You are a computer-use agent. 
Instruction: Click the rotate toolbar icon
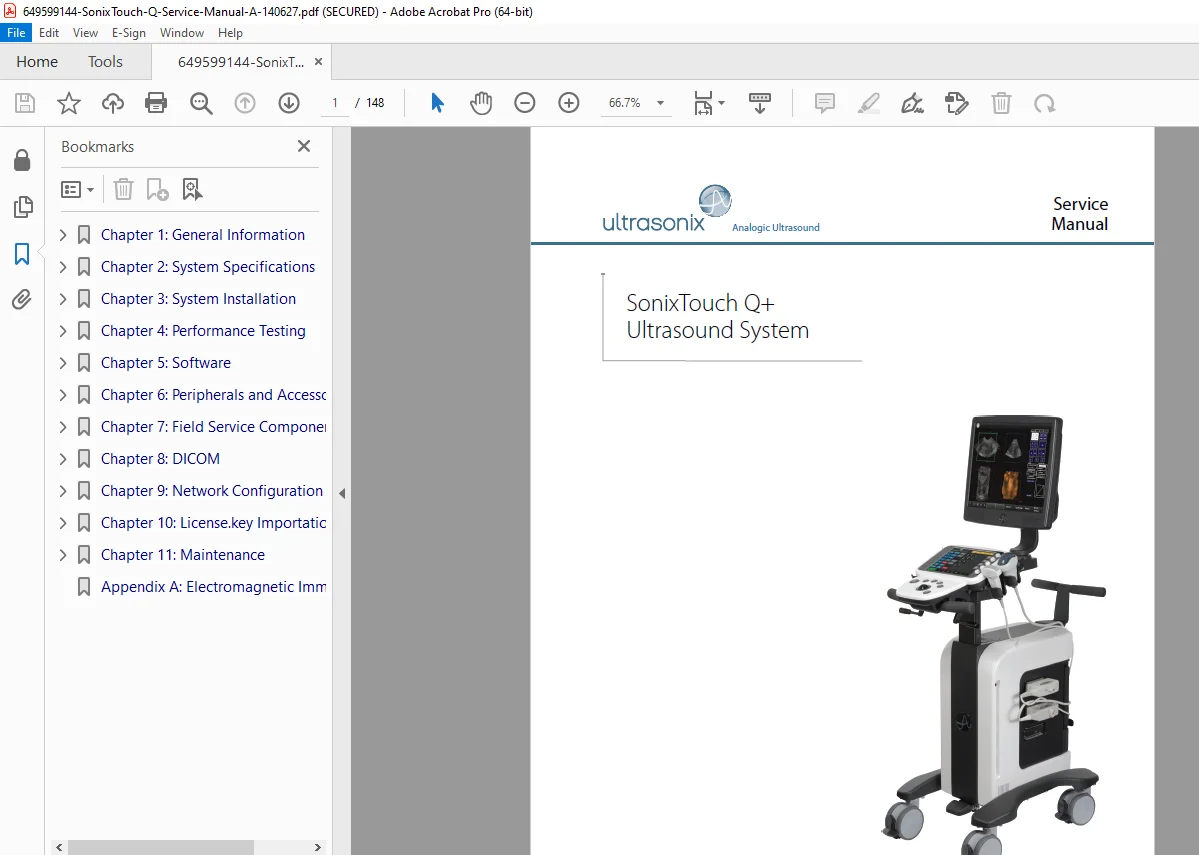point(1045,102)
